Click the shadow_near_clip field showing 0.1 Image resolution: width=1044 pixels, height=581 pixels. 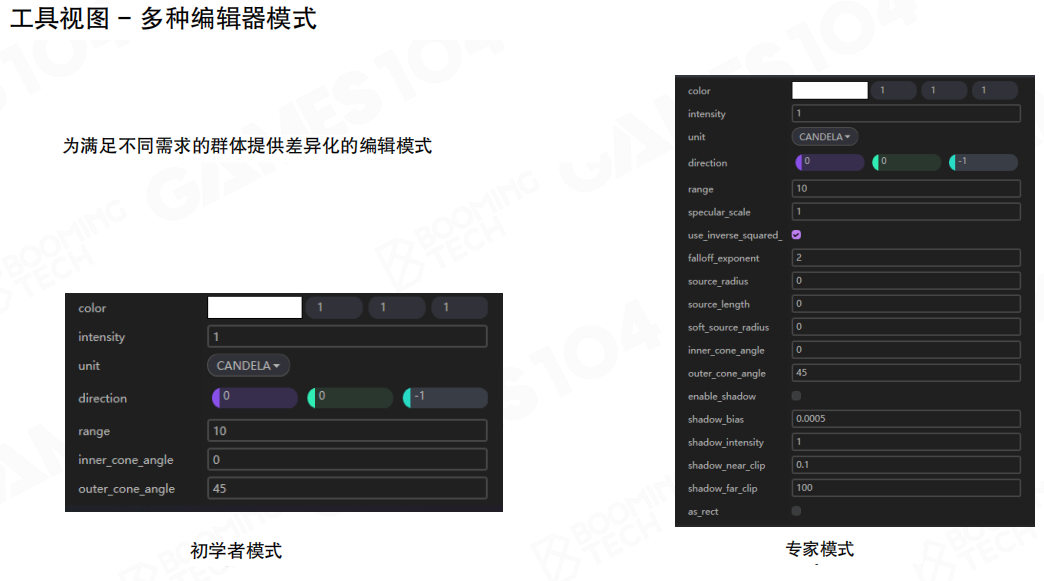[906, 465]
